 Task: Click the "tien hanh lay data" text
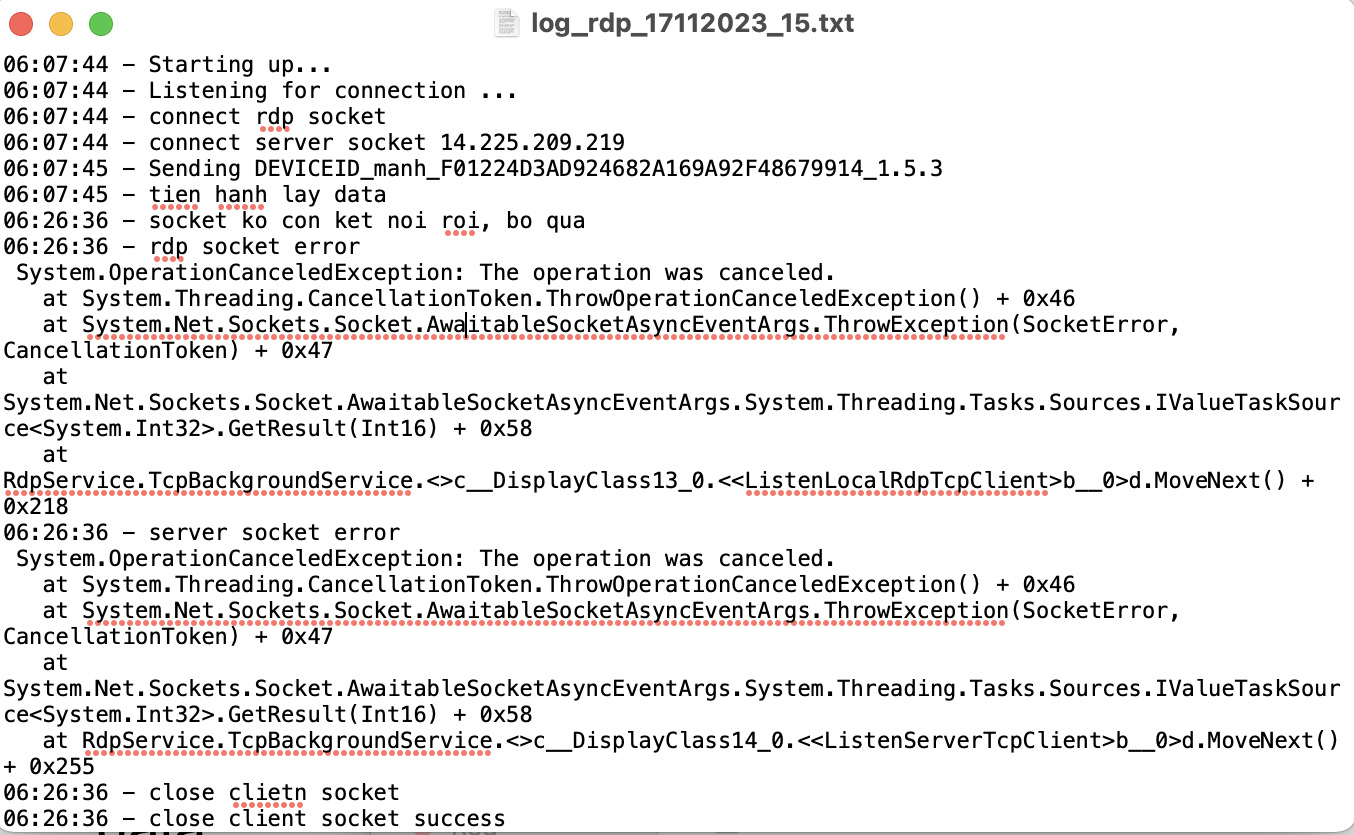(x=267, y=195)
